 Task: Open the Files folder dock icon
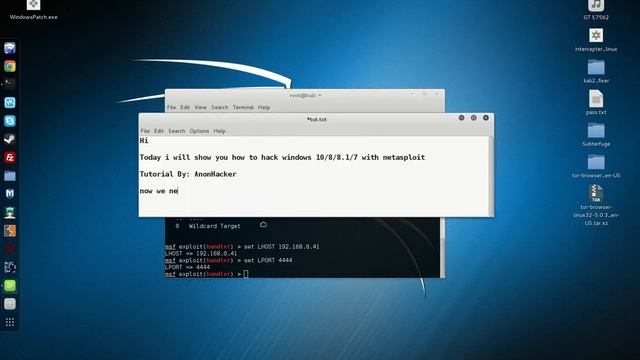[x=10, y=176]
